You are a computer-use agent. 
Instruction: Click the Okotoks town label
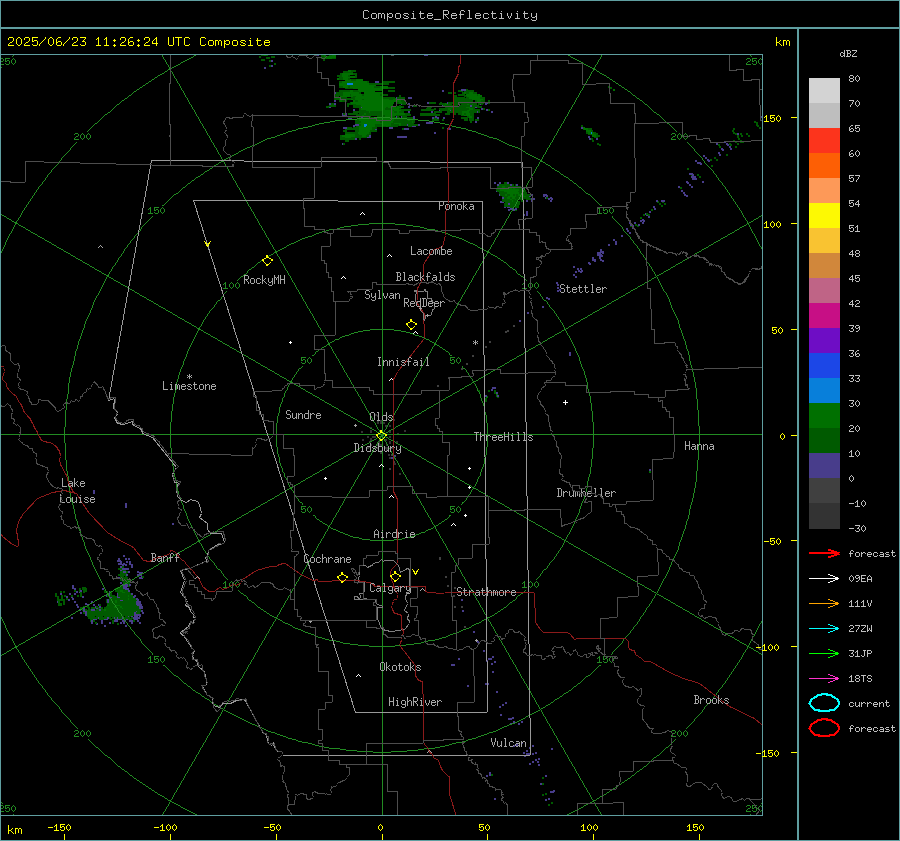pyautogui.click(x=400, y=667)
